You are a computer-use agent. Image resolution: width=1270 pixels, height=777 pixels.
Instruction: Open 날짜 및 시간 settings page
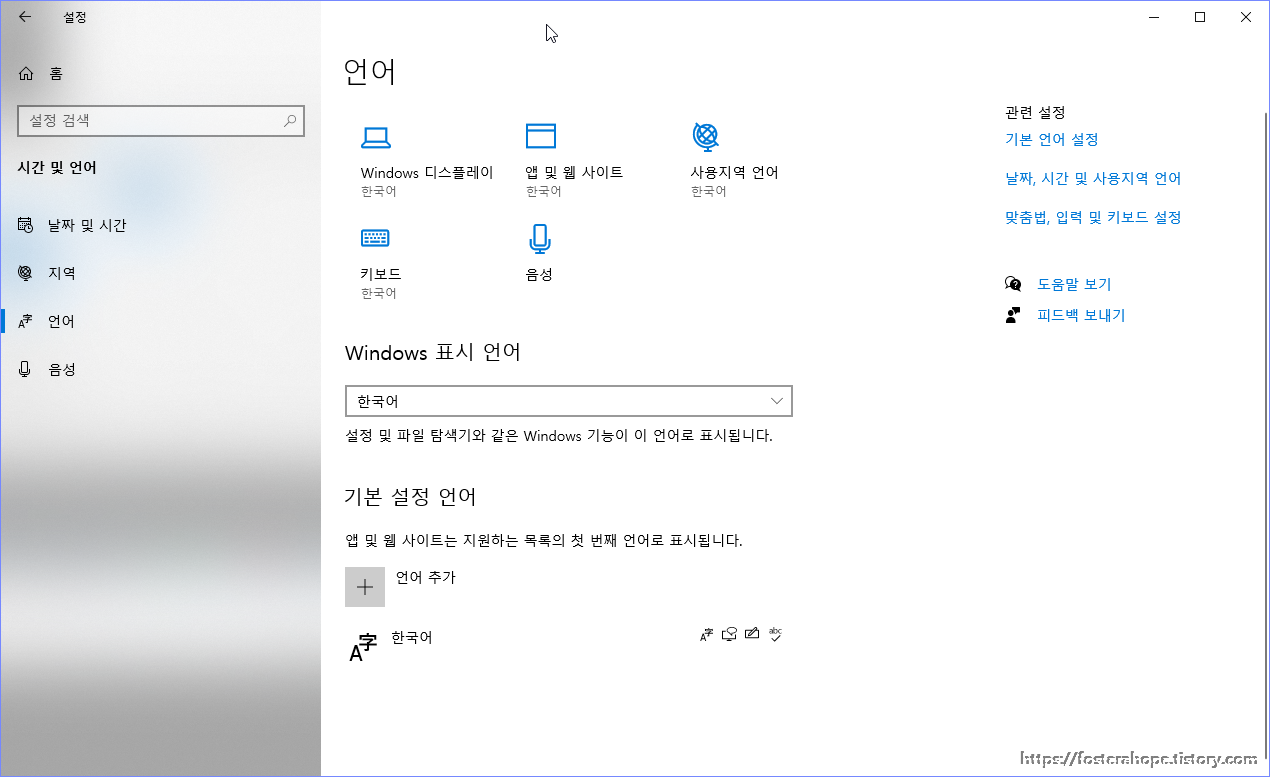pos(160,226)
